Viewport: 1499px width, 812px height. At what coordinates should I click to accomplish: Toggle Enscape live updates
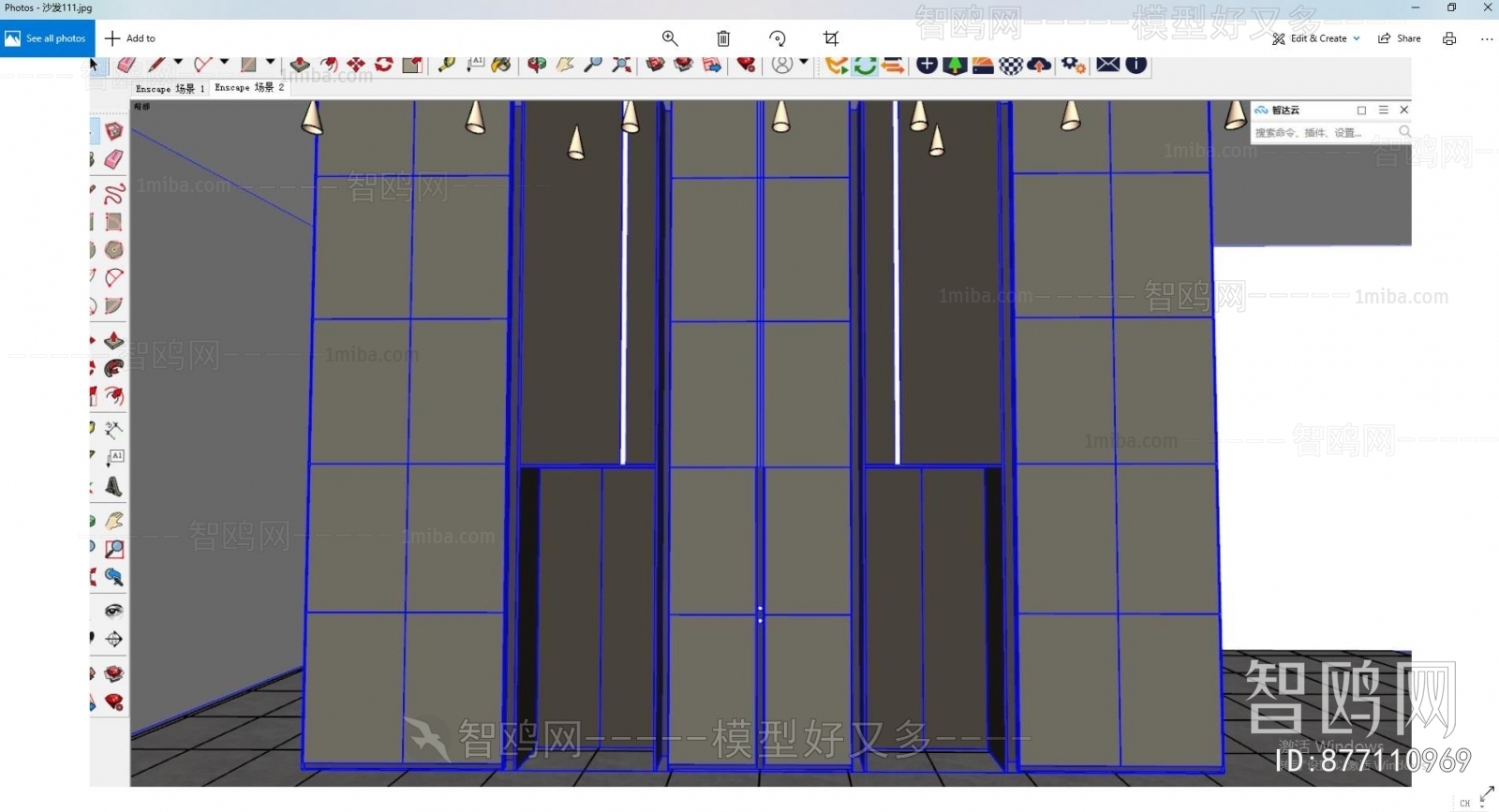pos(866,65)
